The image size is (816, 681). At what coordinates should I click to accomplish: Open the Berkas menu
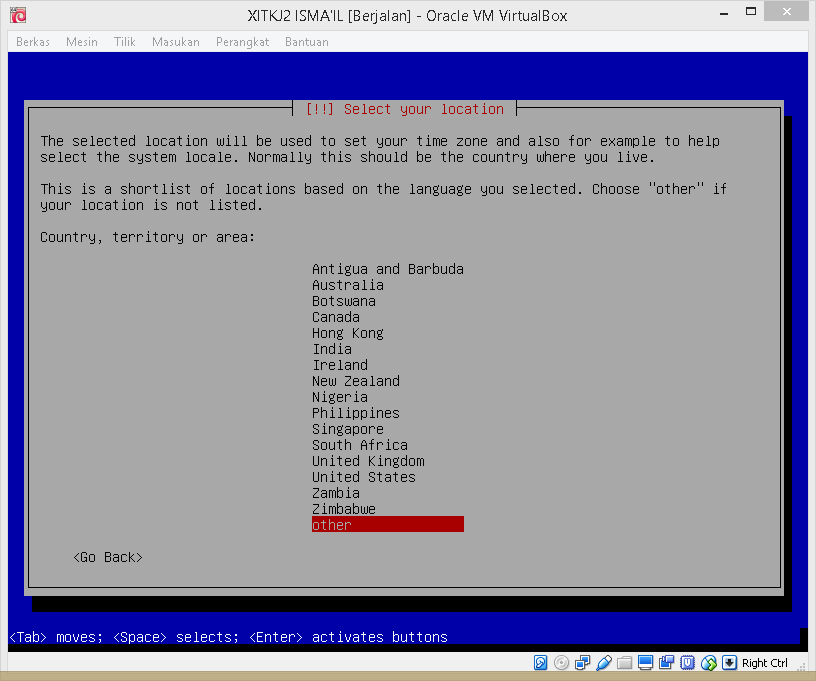[x=33, y=42]
